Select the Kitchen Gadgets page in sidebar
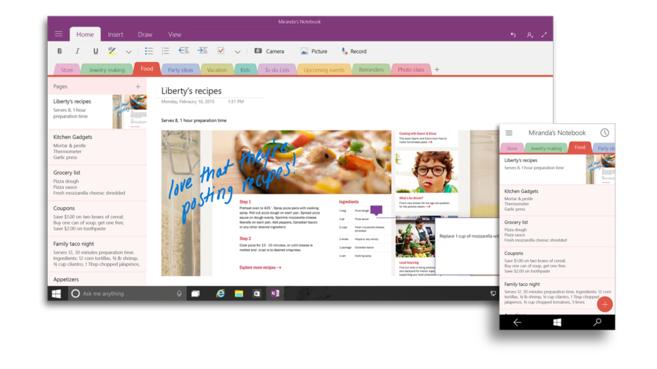This screenshot has width=657, height=369. 97,147
